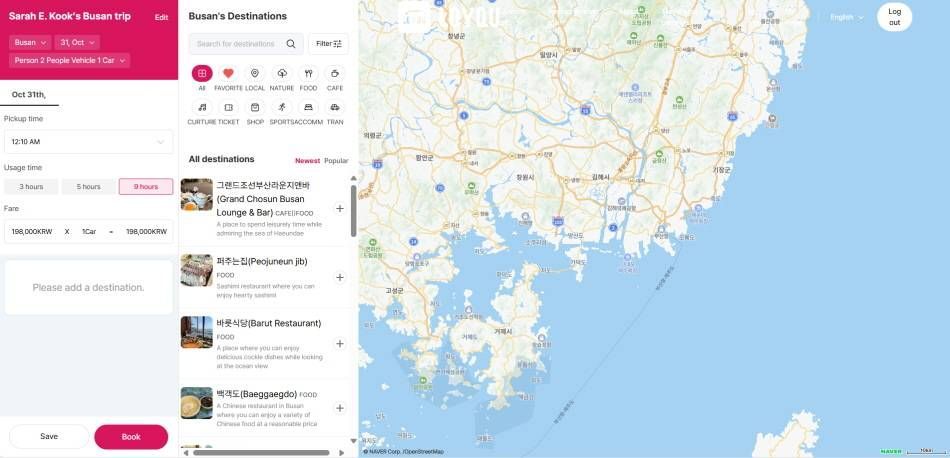Select the Ticket category icon
This screenshot has height=458, width=950.
pyautogui.click(x=228, y=107)
